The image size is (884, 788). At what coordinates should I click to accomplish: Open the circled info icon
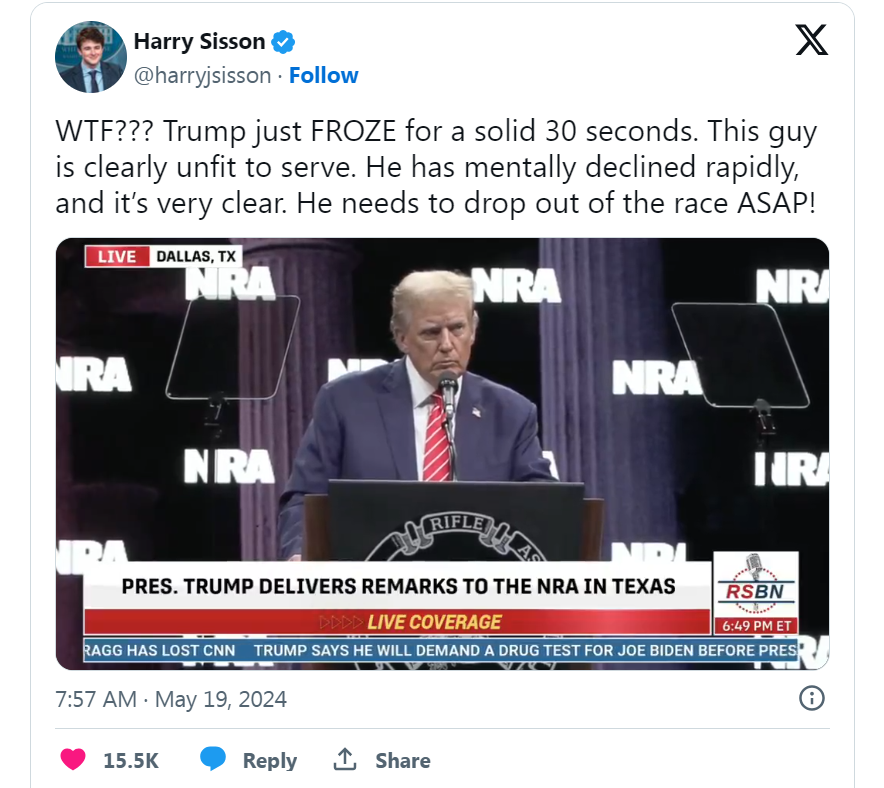pyautogui.click(x=813, y=698)
